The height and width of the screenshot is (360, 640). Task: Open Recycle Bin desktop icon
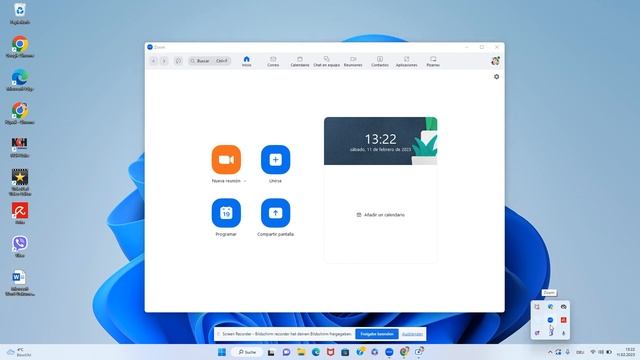tap(20, 13)
